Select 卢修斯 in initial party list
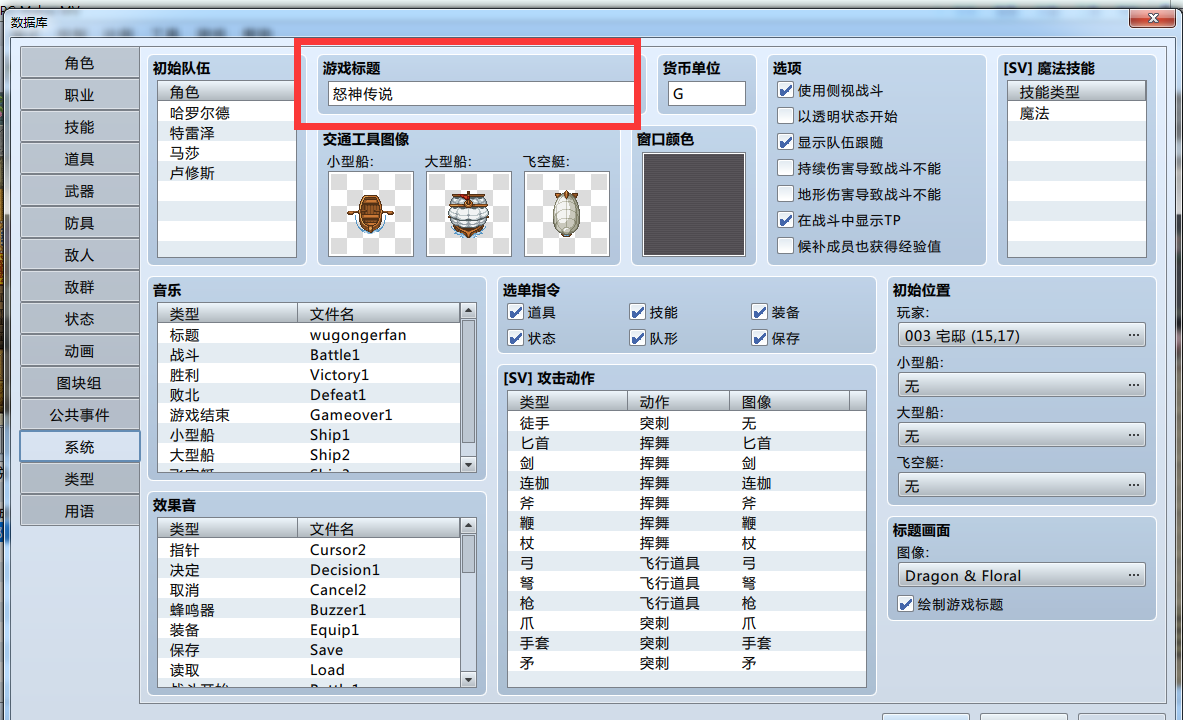 pyautogui.click(x=226, y=173)
